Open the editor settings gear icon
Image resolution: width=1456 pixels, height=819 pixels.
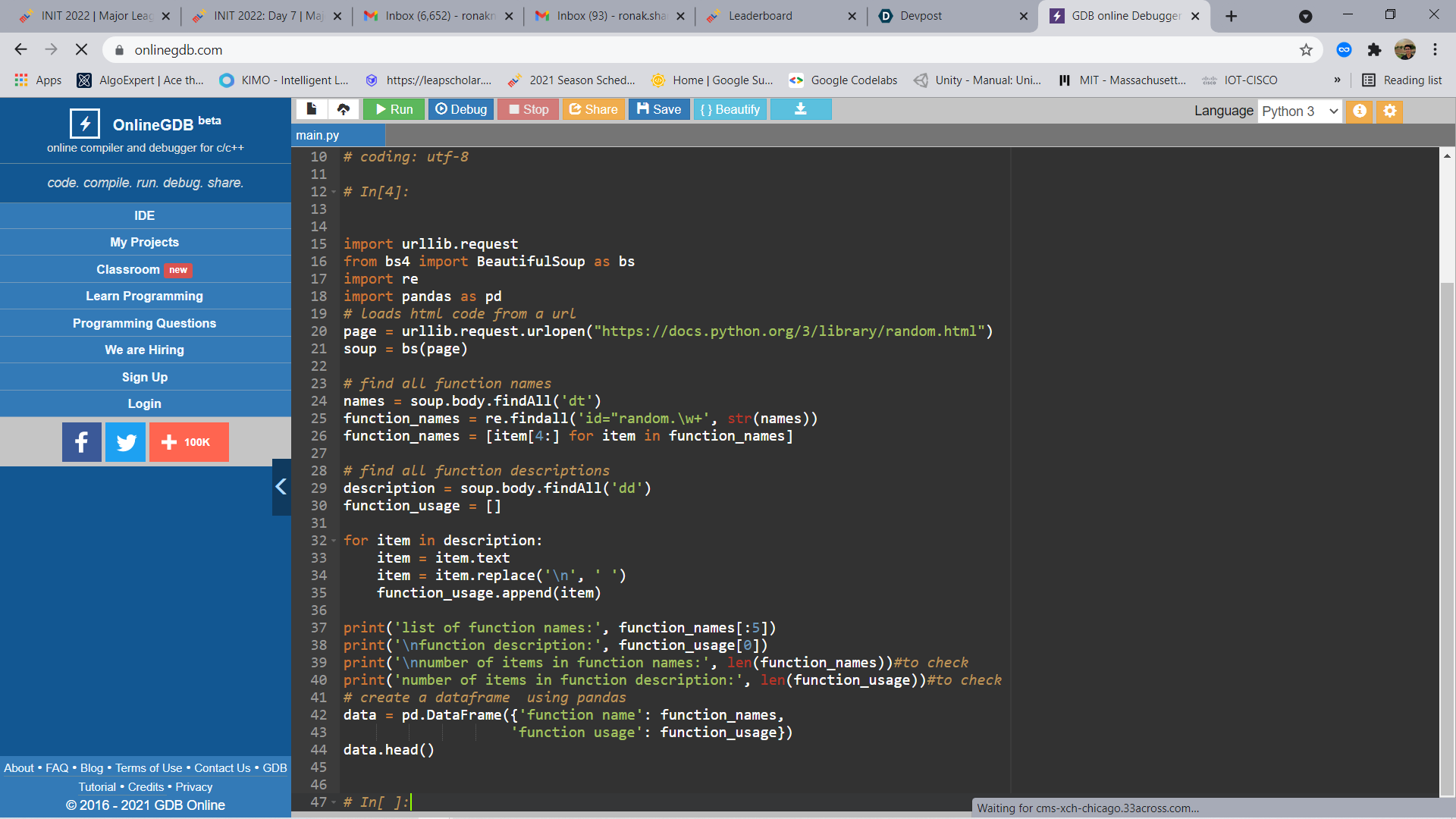click(x=1389, y=111)
